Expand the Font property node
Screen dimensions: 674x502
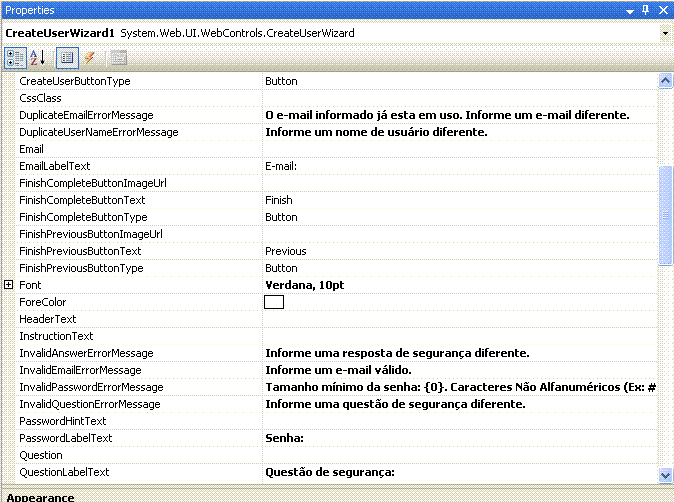point(9,285)
